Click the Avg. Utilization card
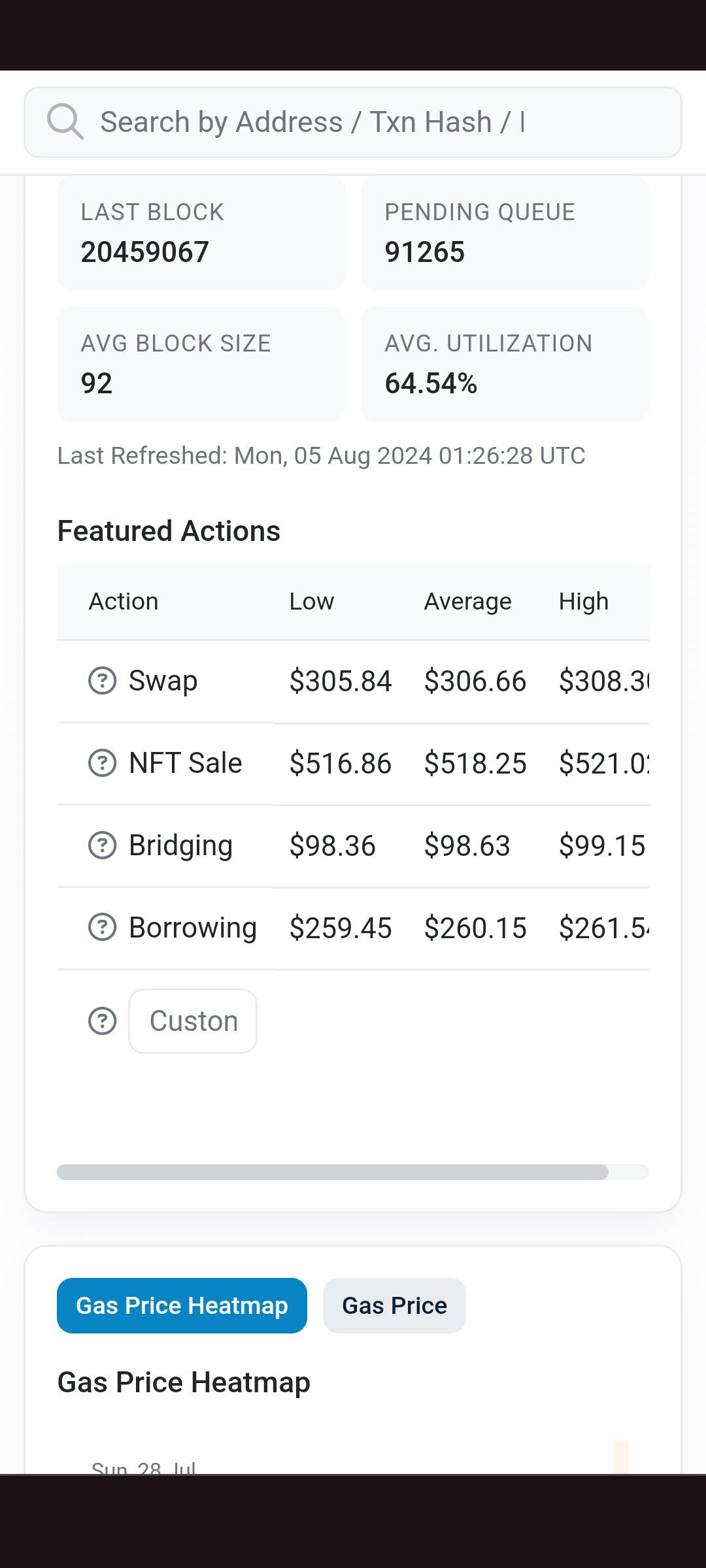The height and width of the screenshot is (1568, 706). [505, 364]
